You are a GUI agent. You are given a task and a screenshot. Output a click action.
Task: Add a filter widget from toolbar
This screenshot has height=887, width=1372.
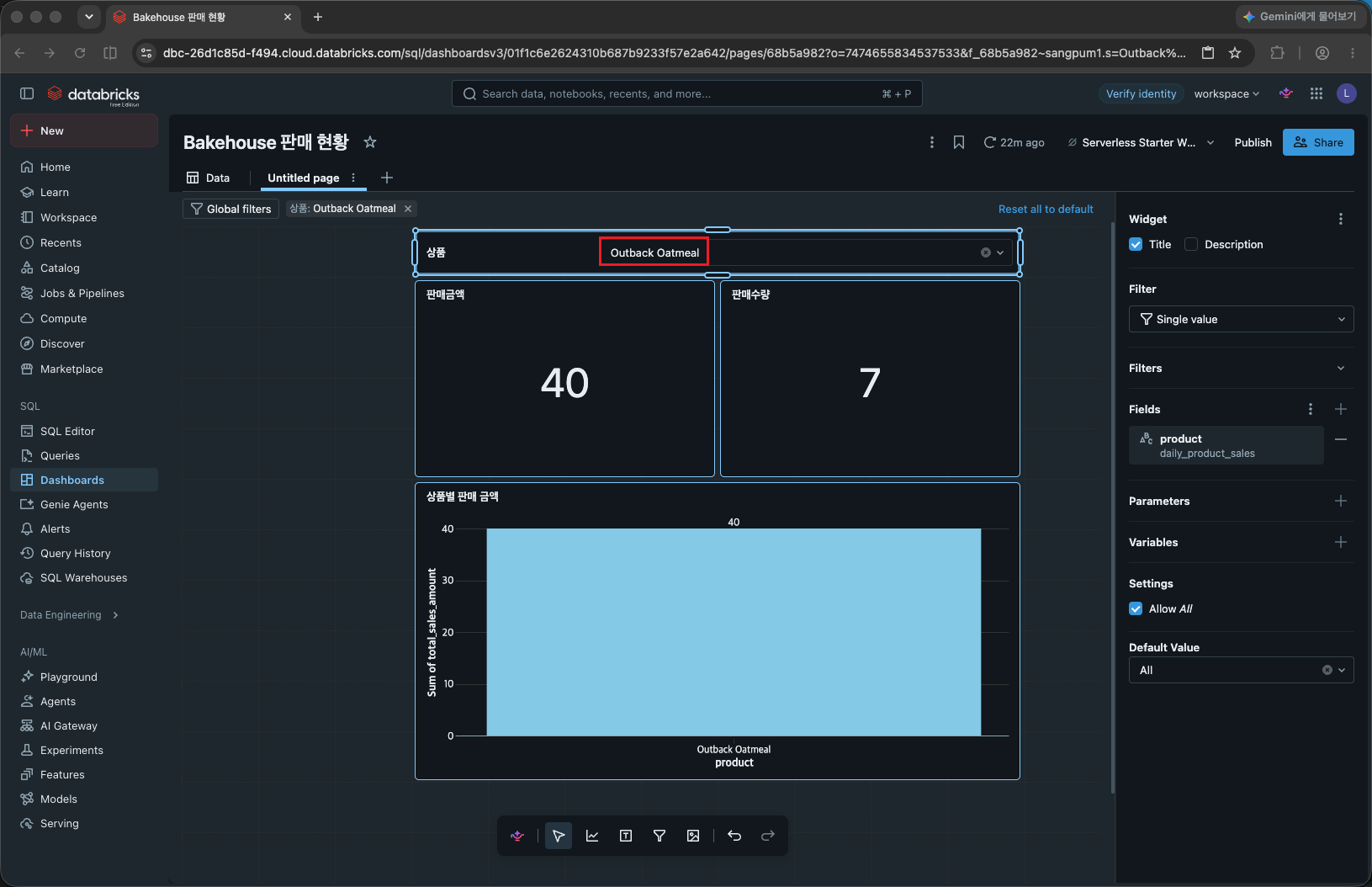click(660, 836)
